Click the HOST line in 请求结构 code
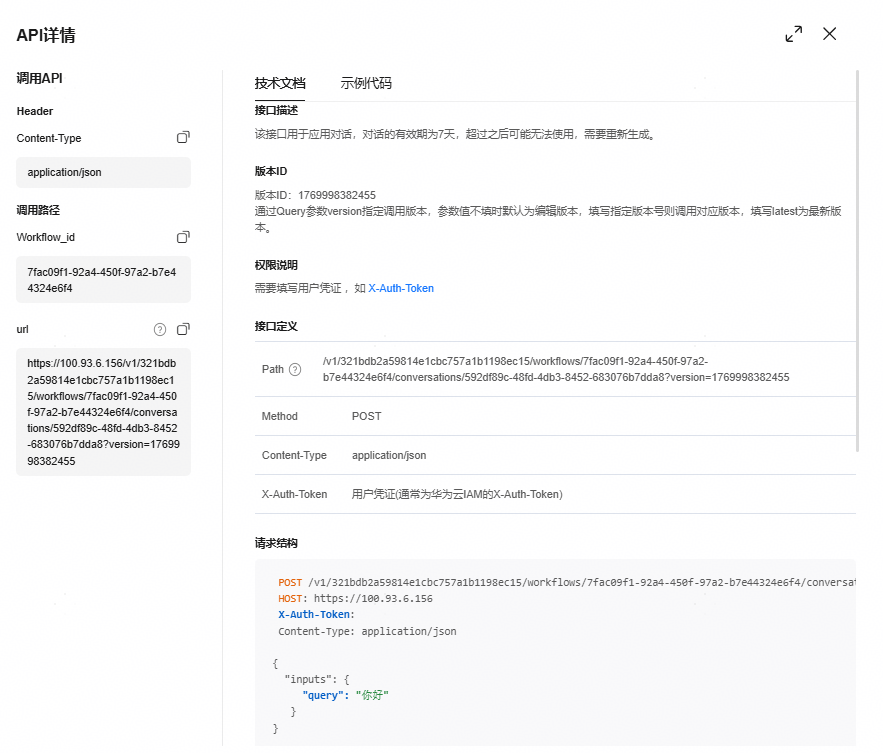 [x=355, y=598]
